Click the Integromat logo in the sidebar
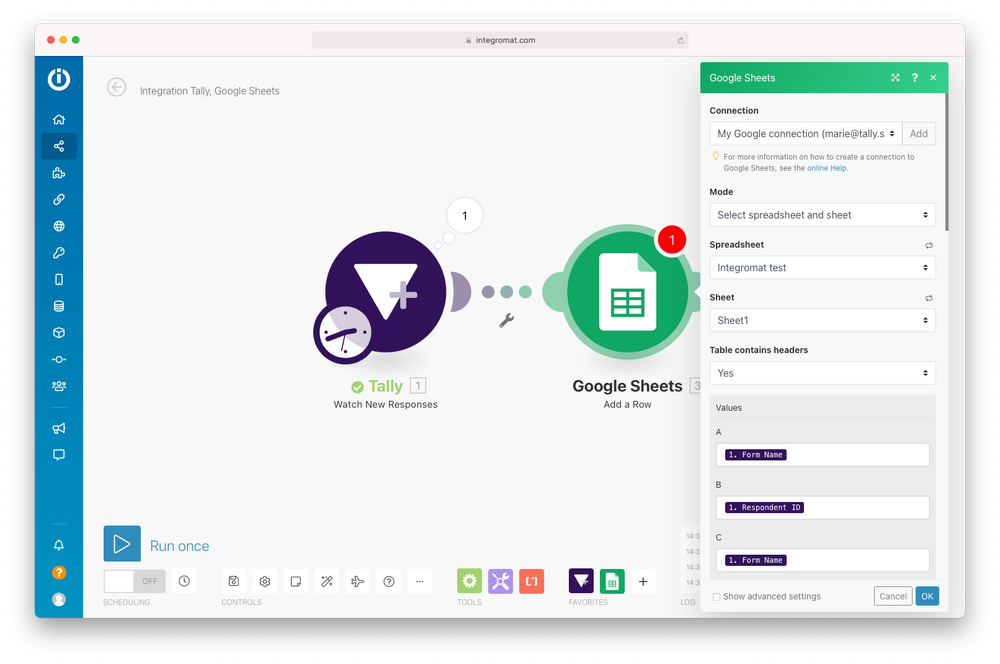Viewport: 1000px width, 664px height. pos(59,79)
